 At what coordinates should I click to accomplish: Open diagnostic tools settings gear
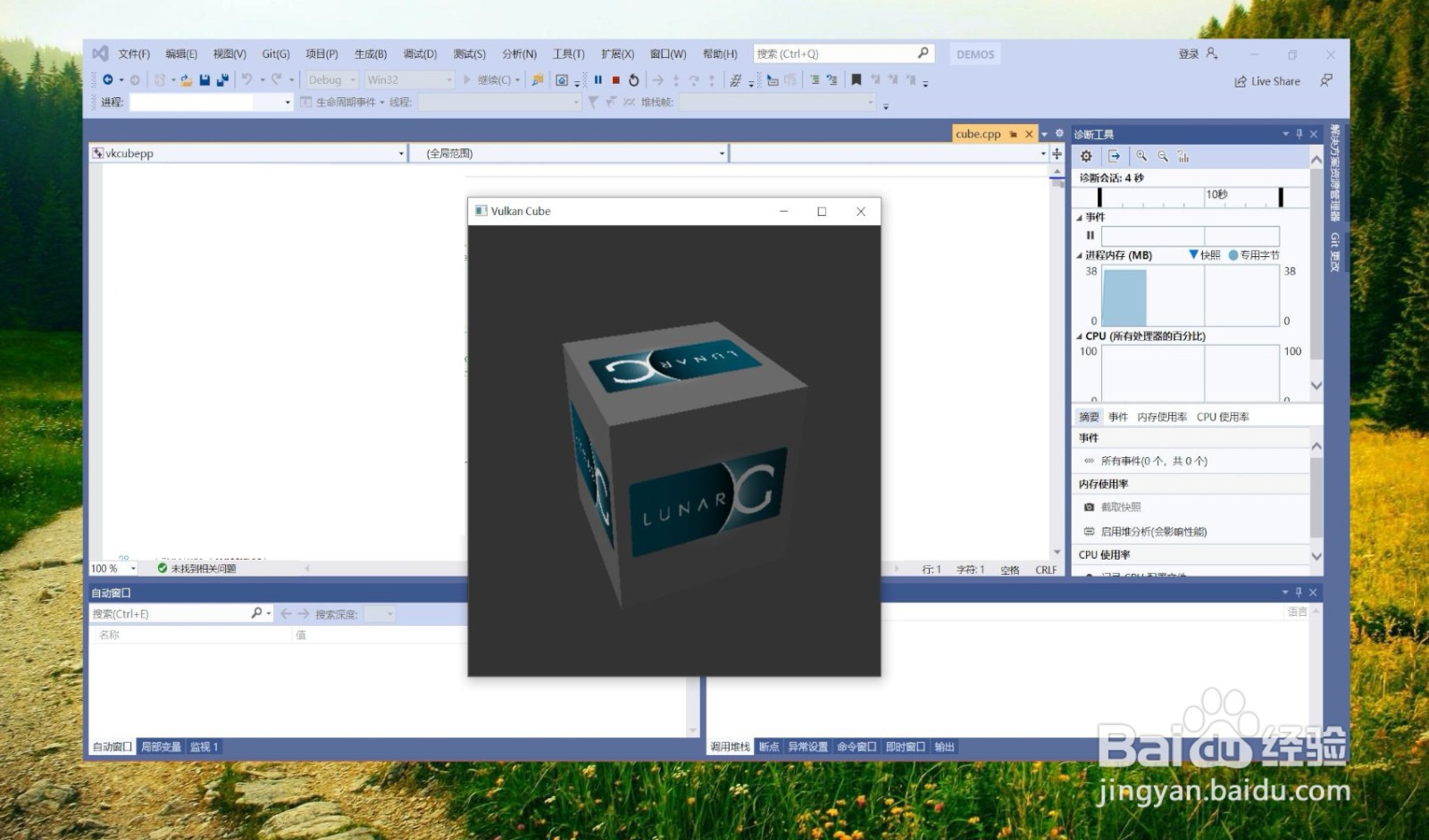pyautogui.click(x=1087, y=156)
